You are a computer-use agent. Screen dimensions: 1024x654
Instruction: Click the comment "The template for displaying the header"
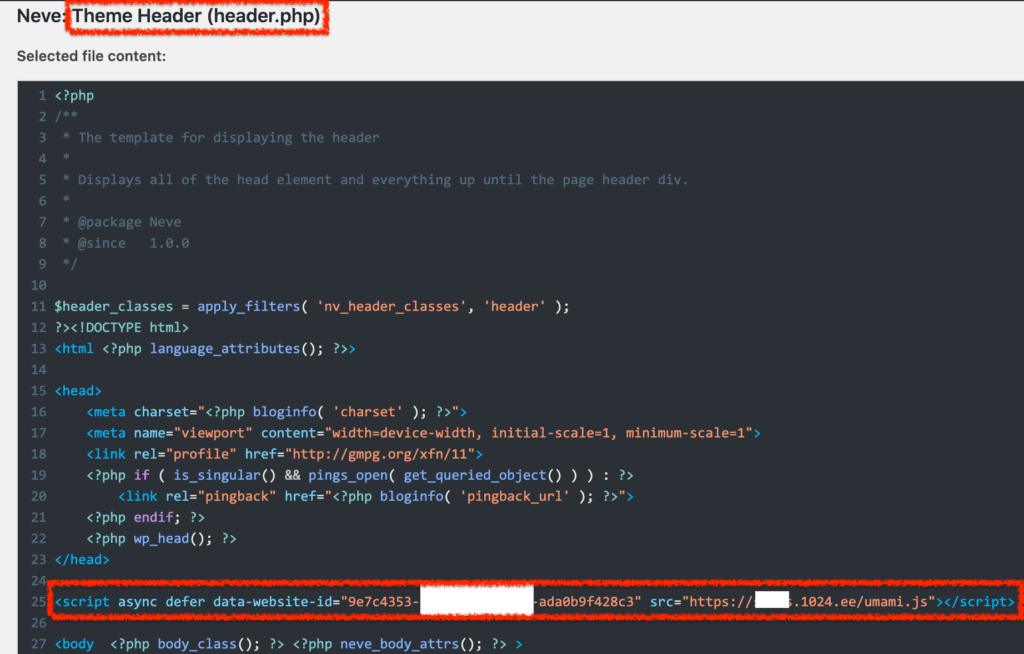tap(229, 138)
